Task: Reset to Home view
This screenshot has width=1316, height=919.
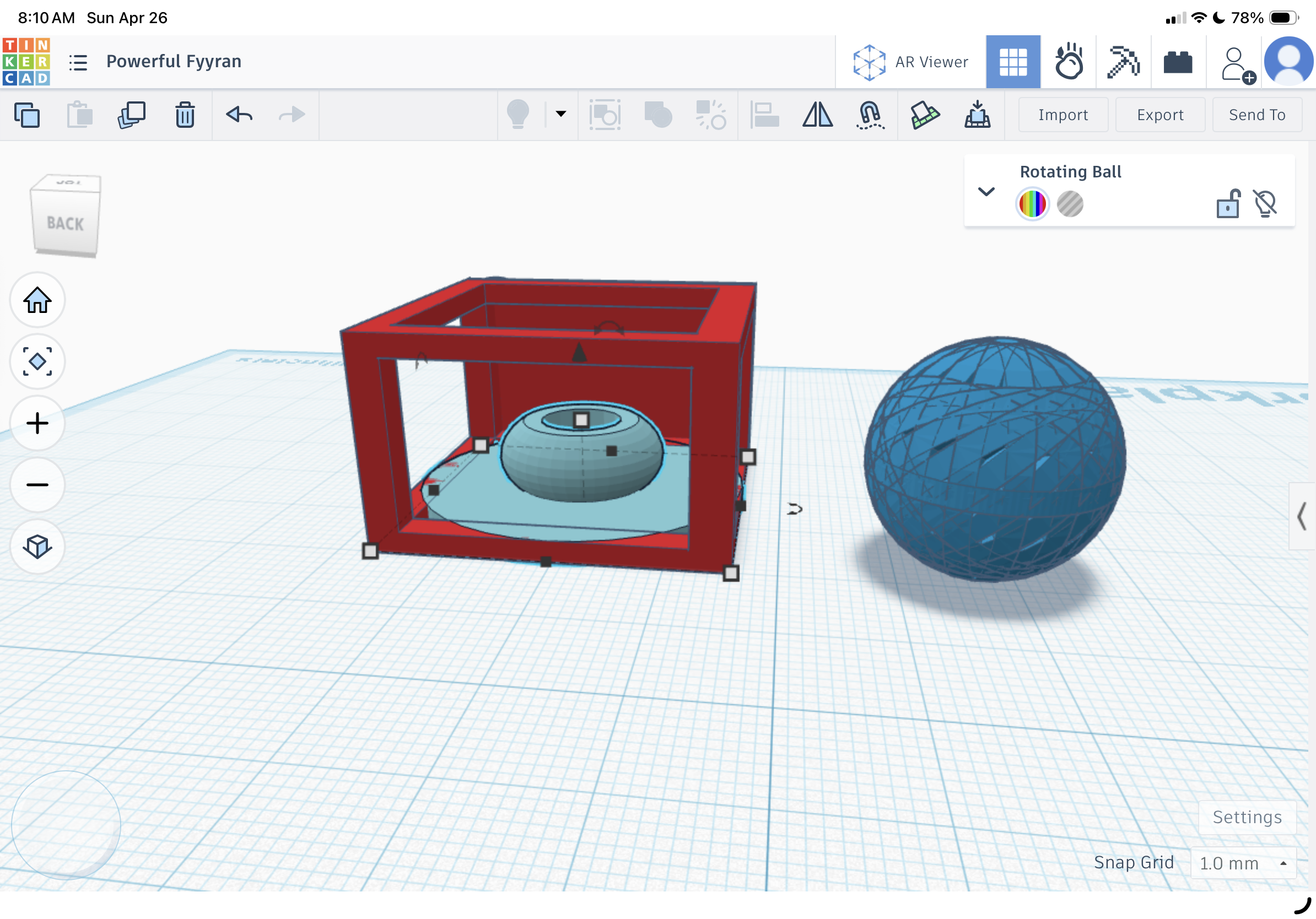Action: [37, 300]
